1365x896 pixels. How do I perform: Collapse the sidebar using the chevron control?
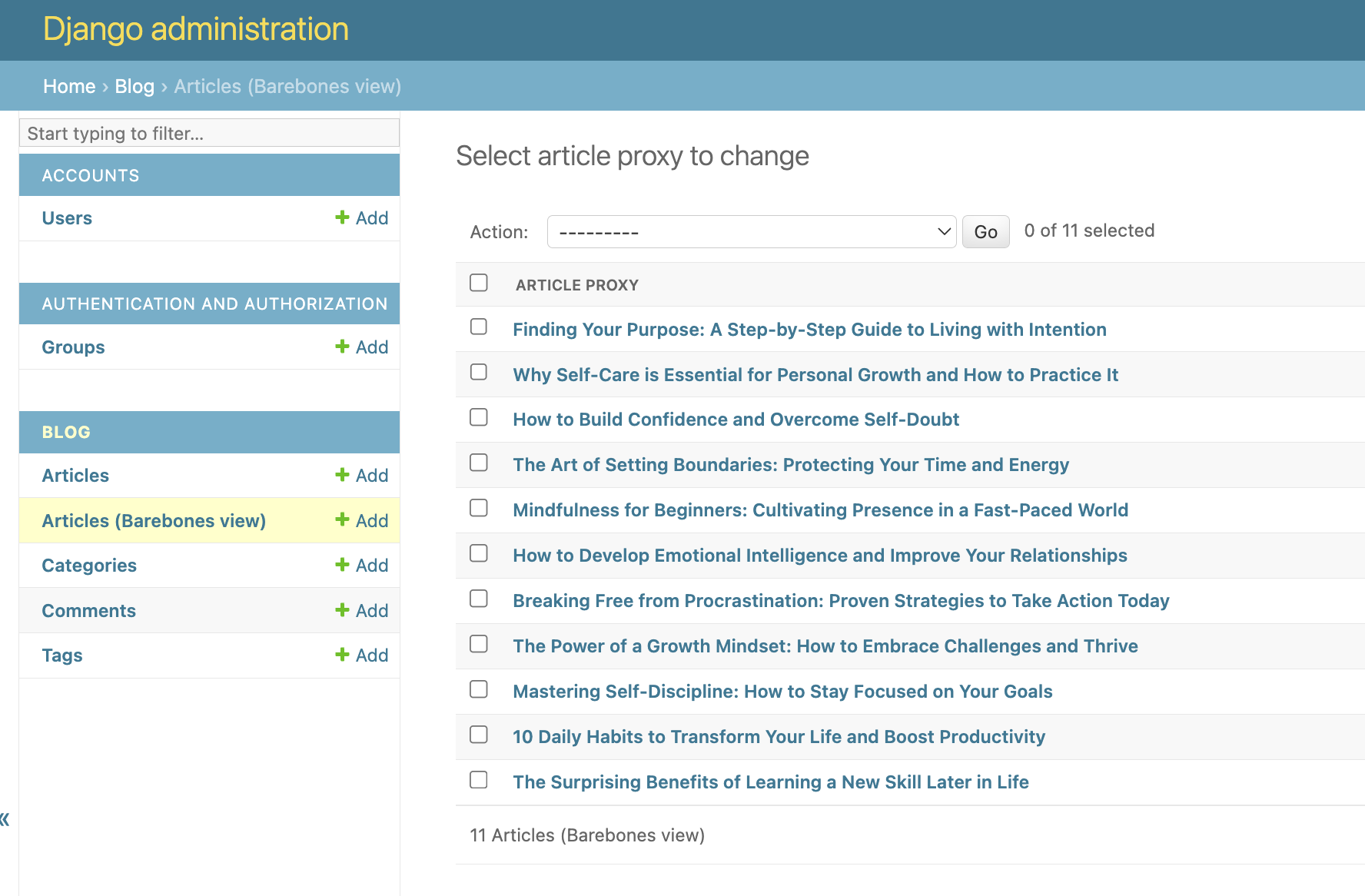point(5,819)
